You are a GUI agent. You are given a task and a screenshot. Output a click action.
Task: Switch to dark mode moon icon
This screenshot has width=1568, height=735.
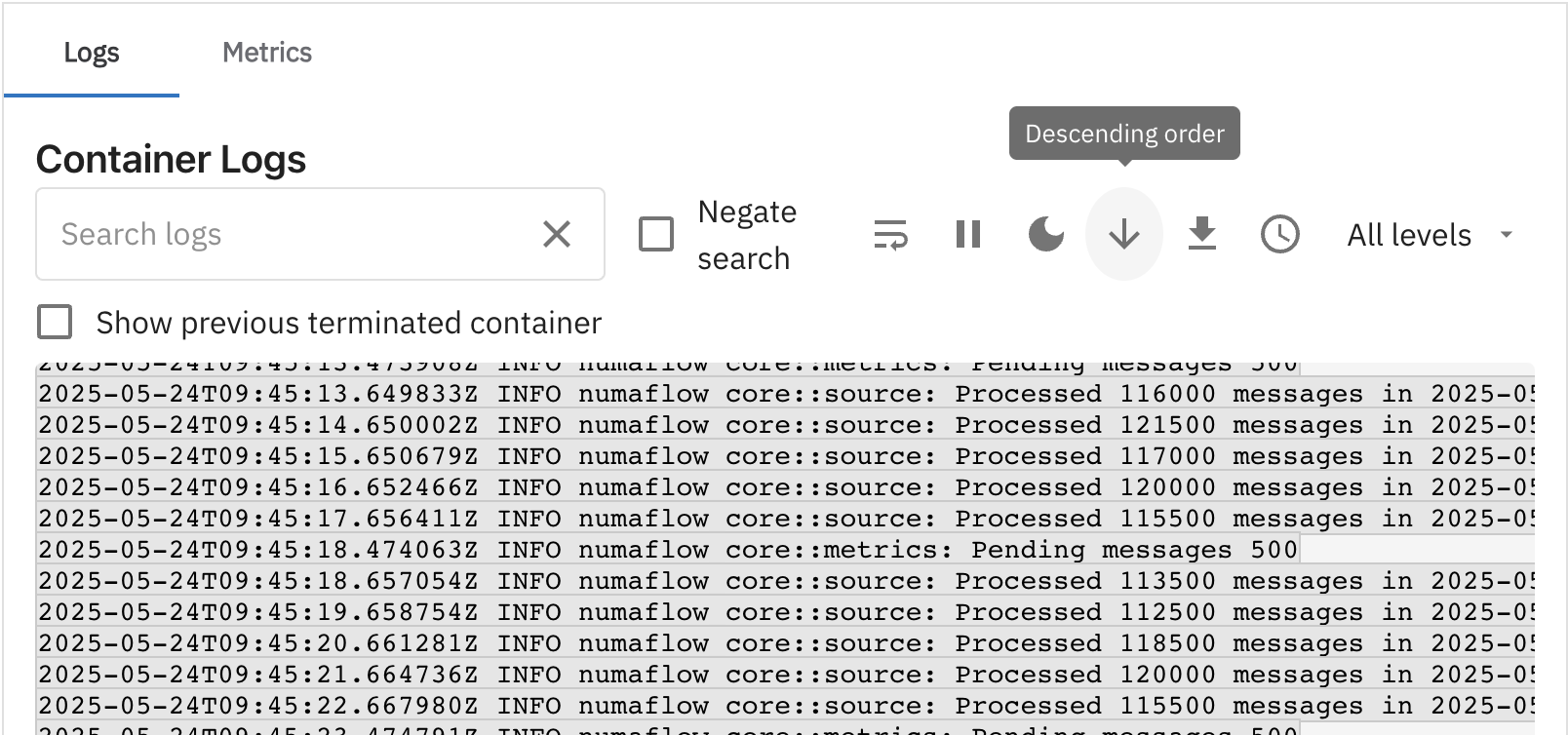click(x=1046, y=235)
